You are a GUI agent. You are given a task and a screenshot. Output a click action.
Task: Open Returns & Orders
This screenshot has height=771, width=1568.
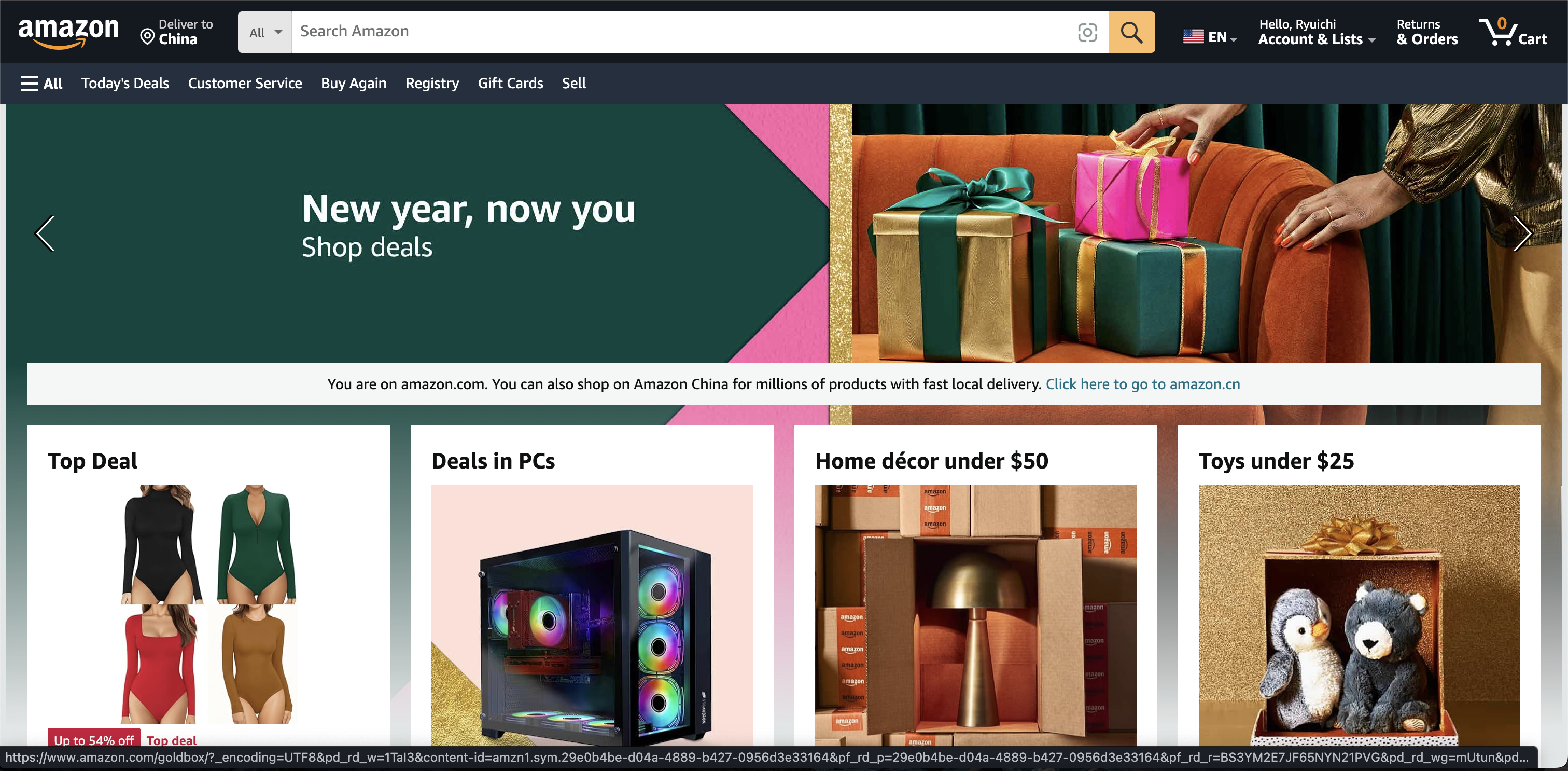point(1427,32)
